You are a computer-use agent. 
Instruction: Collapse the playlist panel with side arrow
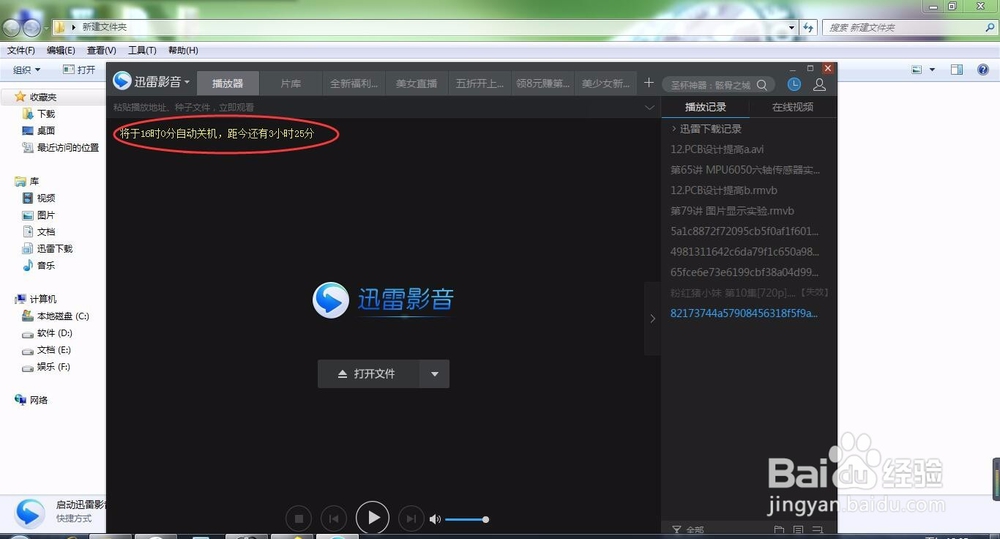tap(652, 318)
